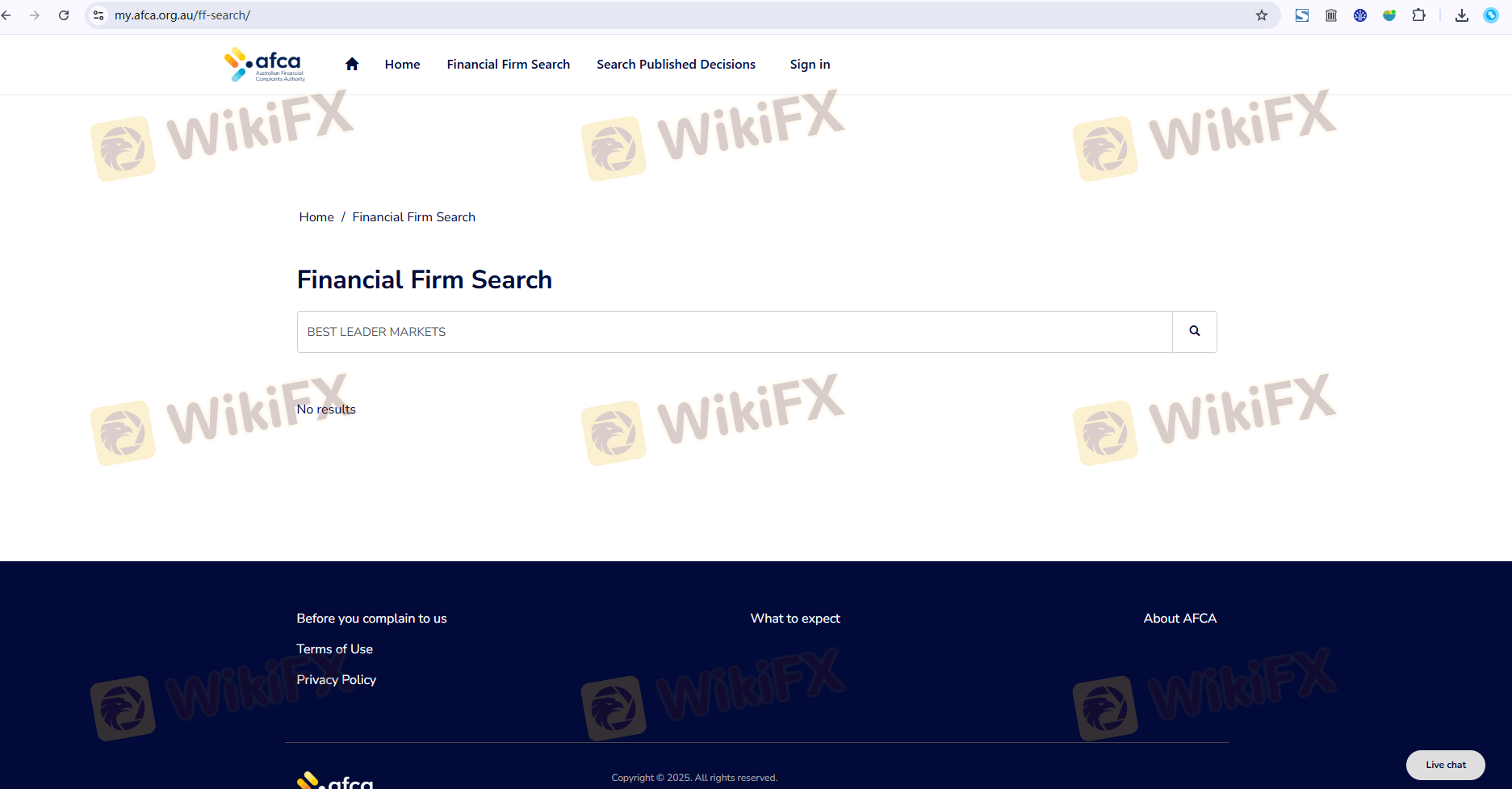Click the home icon in navigation bar
The image size is (1512, 789).
coord(352,65)
